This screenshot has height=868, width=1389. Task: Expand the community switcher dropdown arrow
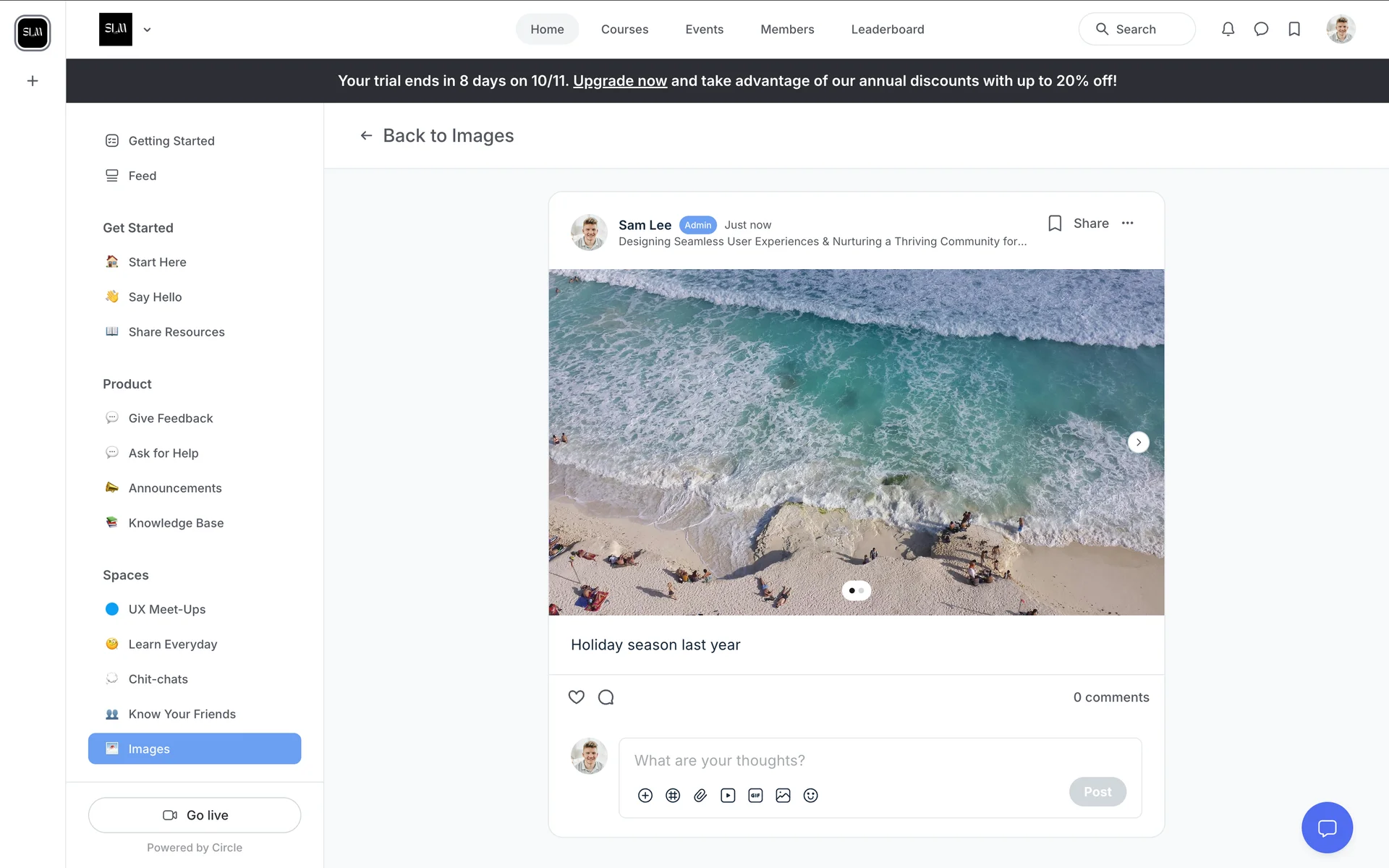[147, 30]
